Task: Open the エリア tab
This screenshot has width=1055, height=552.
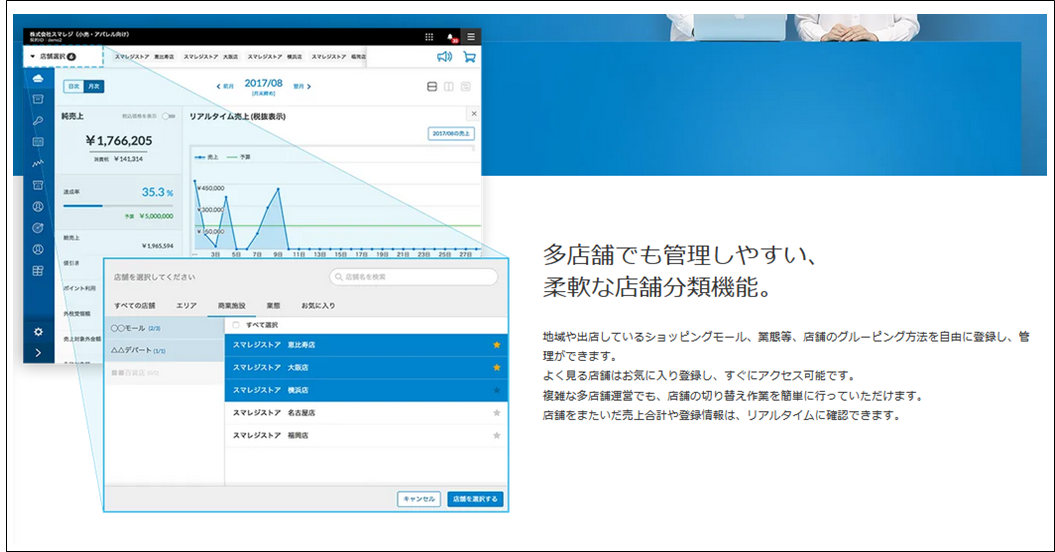Action: [x=186, y=306]
